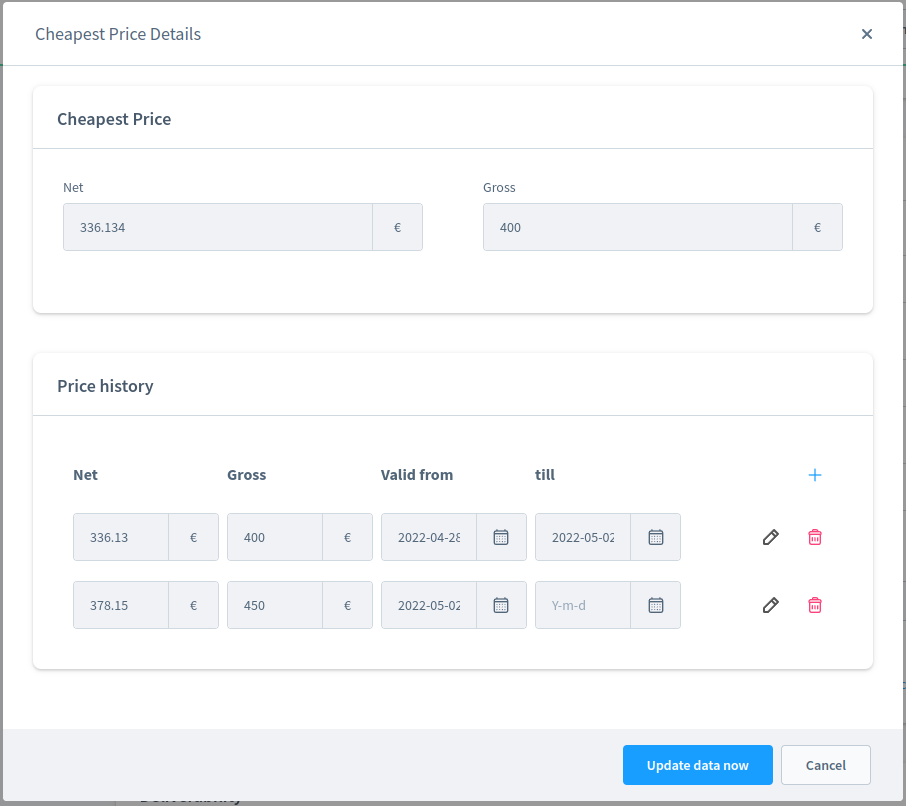Add a new price history entry

coord(814,475)
